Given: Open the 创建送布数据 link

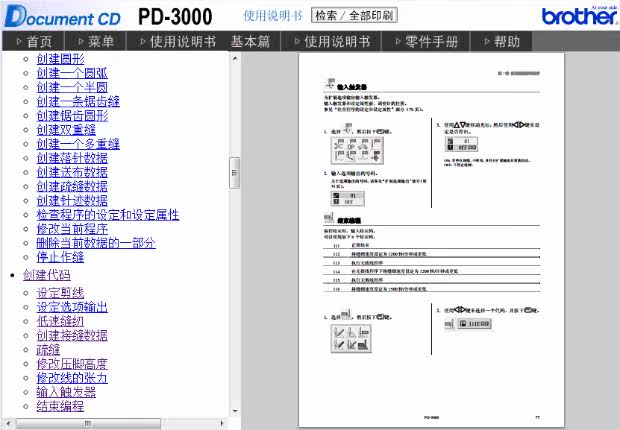Looking at the screenshot, I should tap(72, 172).
